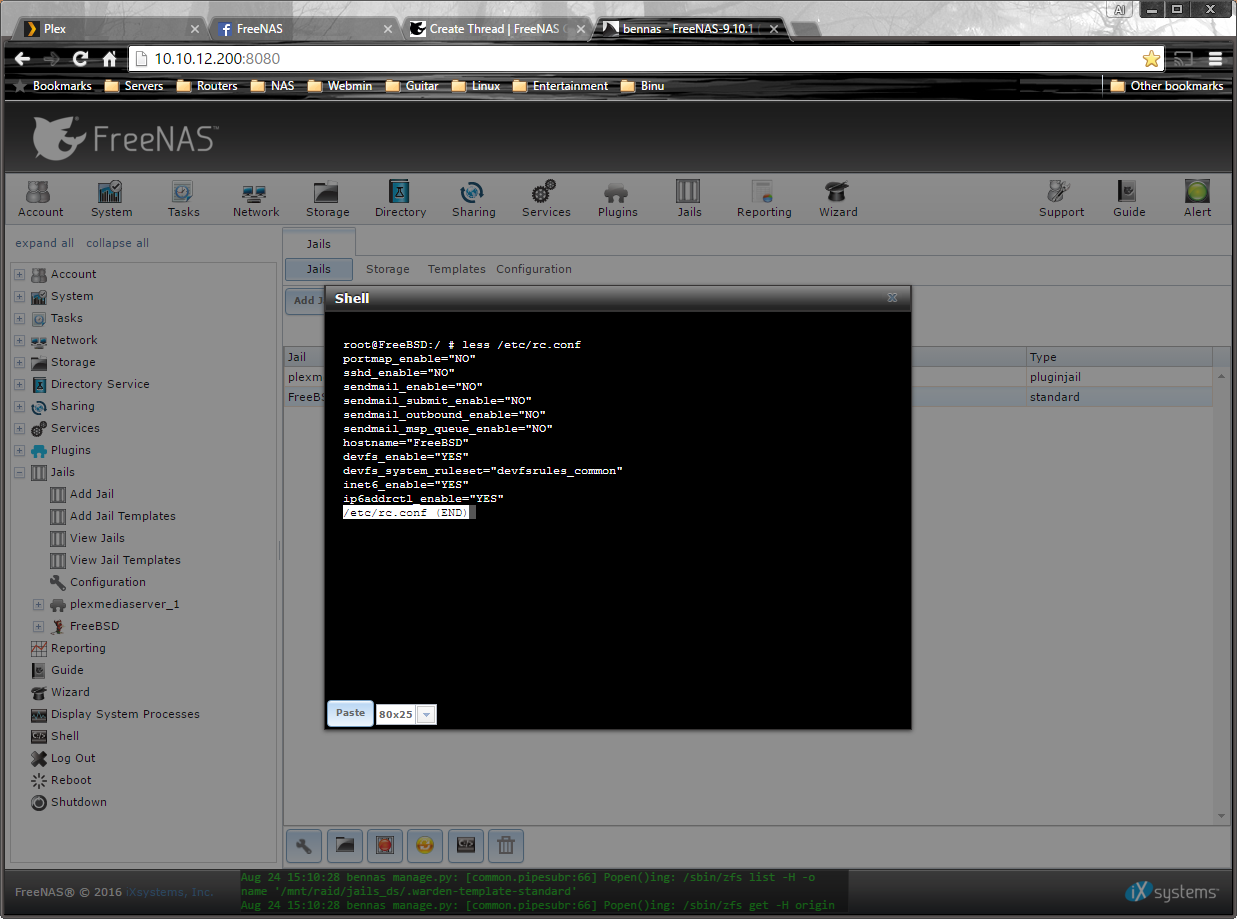Expand the Network tree node
The height and width of the screenshot is (919, 1237).
pos(20,340)
